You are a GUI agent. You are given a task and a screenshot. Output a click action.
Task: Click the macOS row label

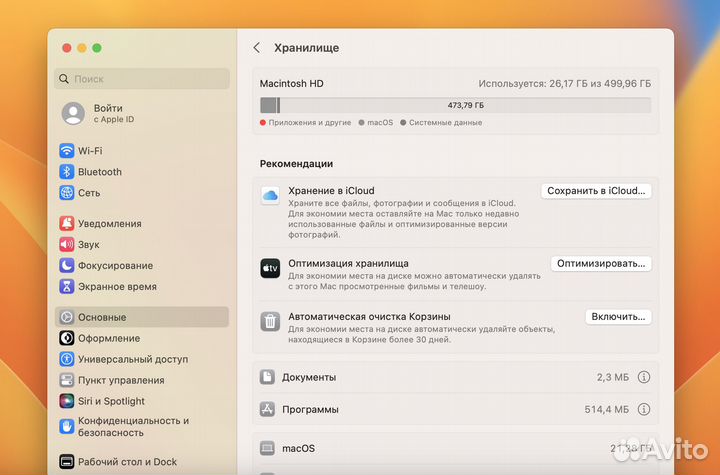(298, 448)
